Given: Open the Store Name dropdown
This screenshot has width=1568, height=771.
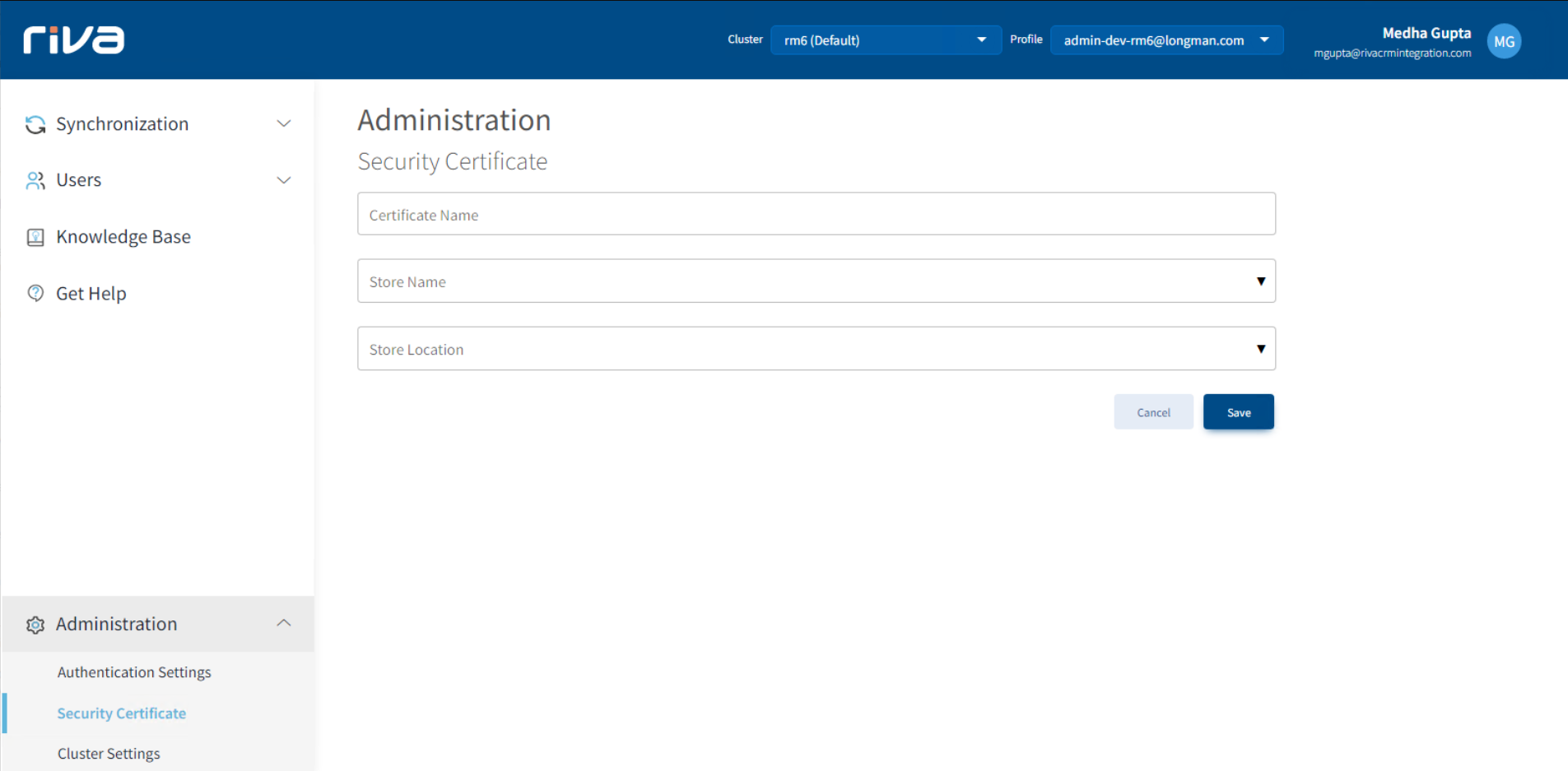Looking at the screenshot, I should coord(817,281).
